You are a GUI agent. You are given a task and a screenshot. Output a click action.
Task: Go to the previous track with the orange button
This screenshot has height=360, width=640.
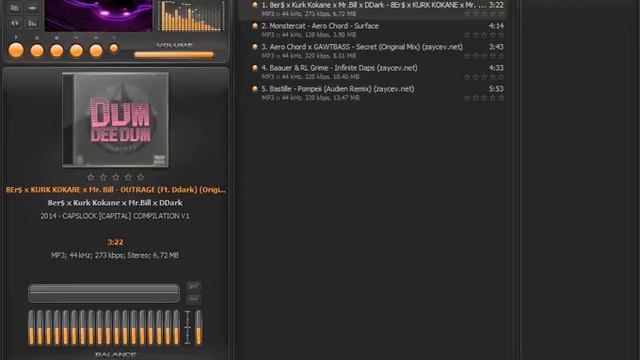pos(76,51)
